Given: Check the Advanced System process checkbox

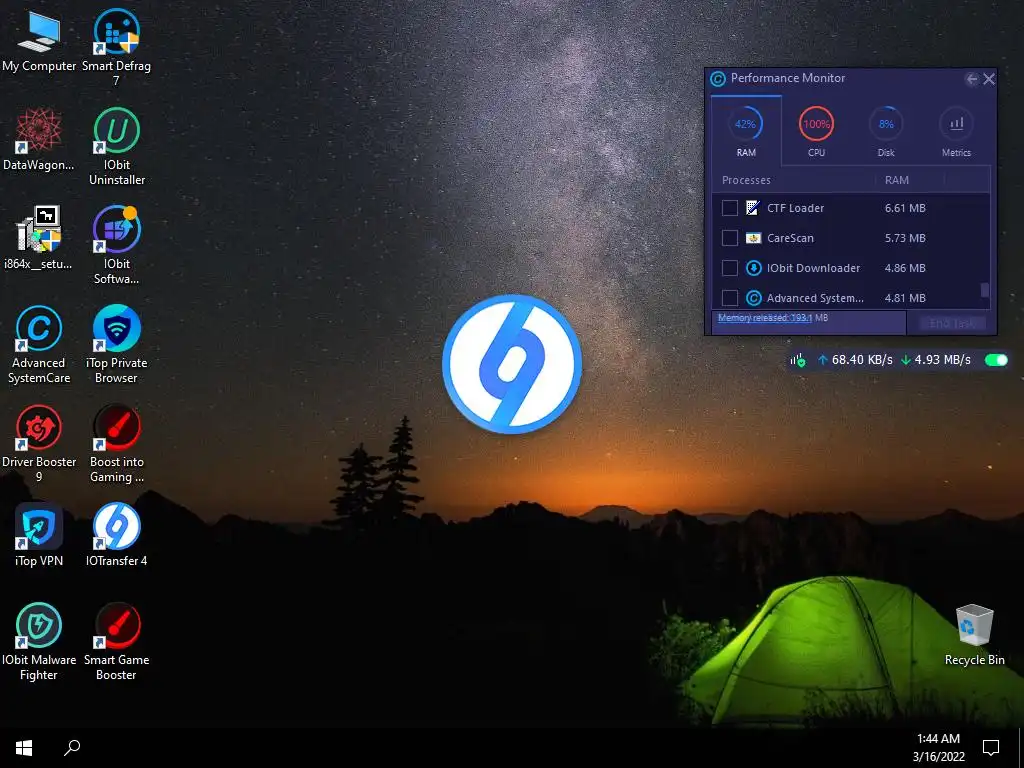Looking at the screenshot, I should tap(729, 298).
